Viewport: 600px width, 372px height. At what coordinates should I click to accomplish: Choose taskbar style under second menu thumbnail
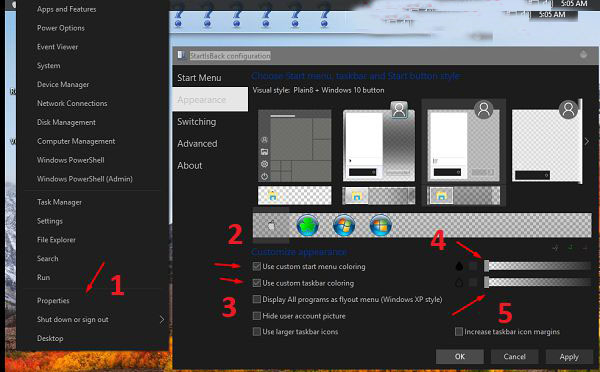click(379, 196)
